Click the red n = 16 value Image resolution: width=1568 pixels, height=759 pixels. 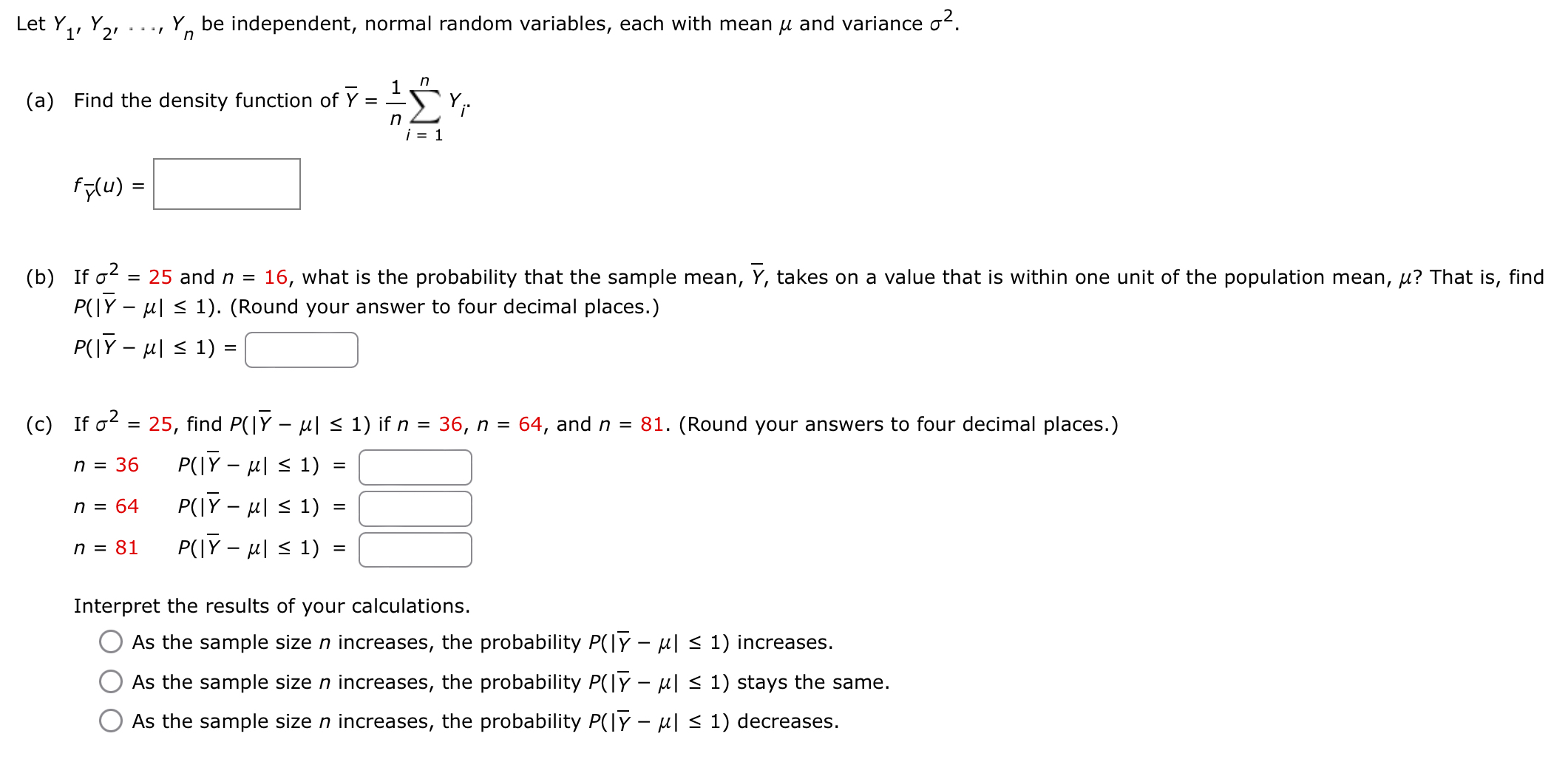[277, 276]
